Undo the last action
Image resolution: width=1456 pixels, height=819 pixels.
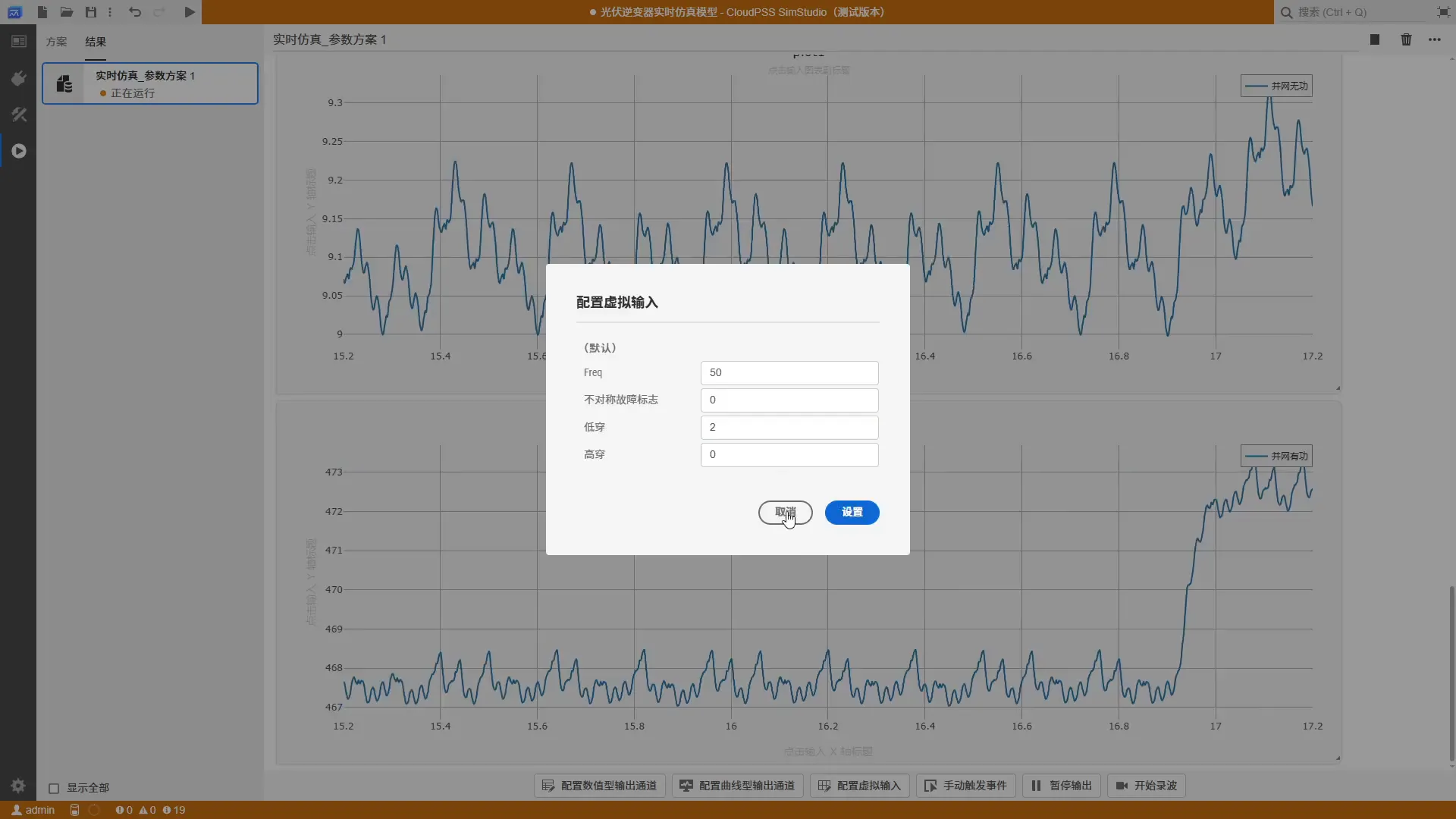click(135, 12)
